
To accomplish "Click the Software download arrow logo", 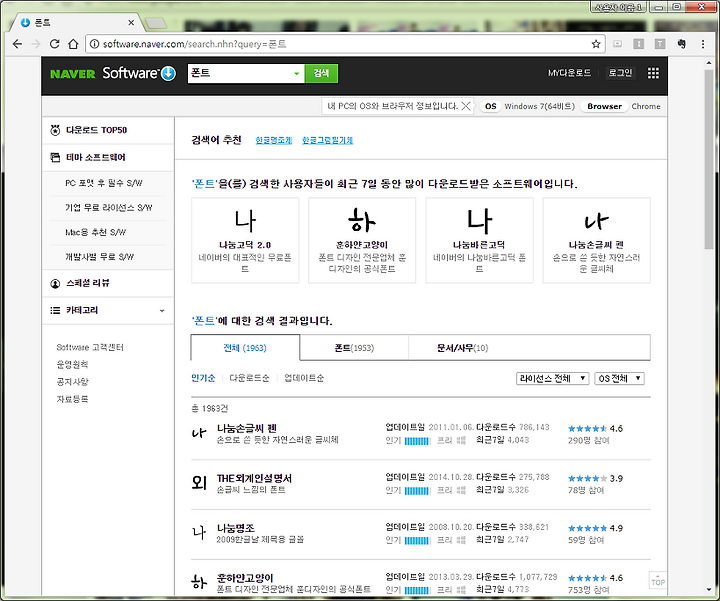I will (169, 73).
